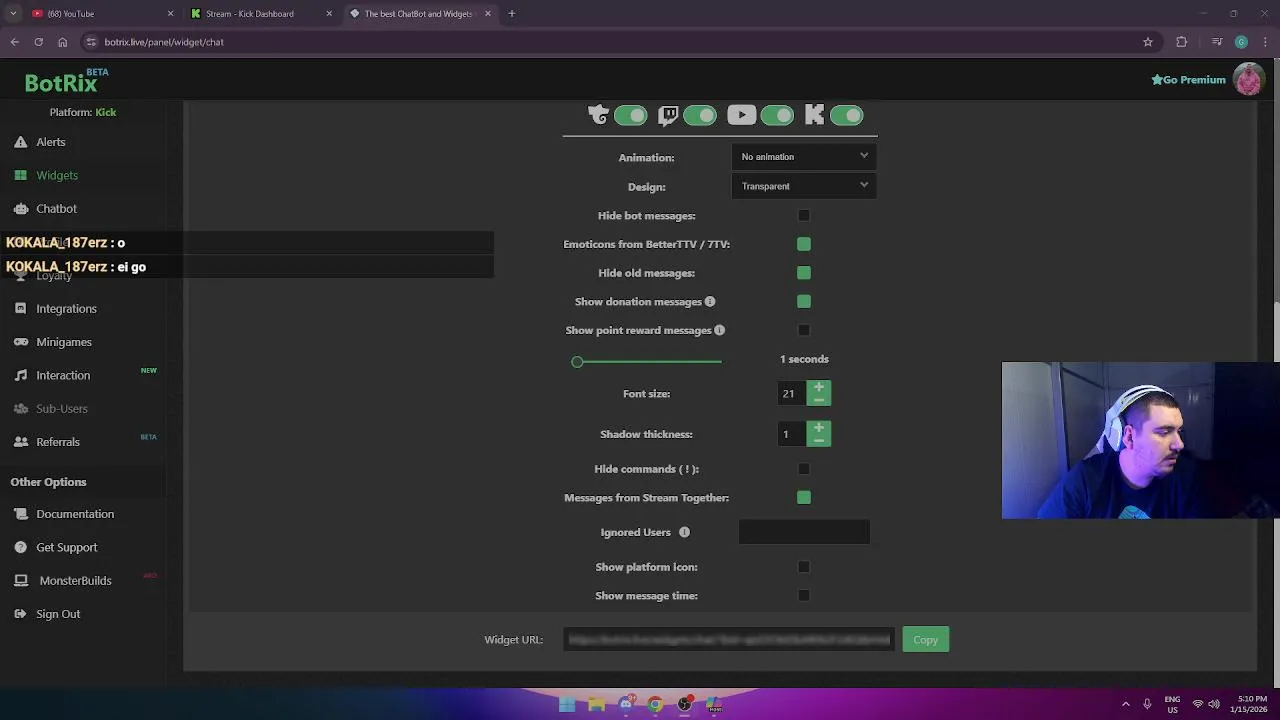Click the browser reload page icon
This screenshot has height=720, width=1280.
pos(38,42)
